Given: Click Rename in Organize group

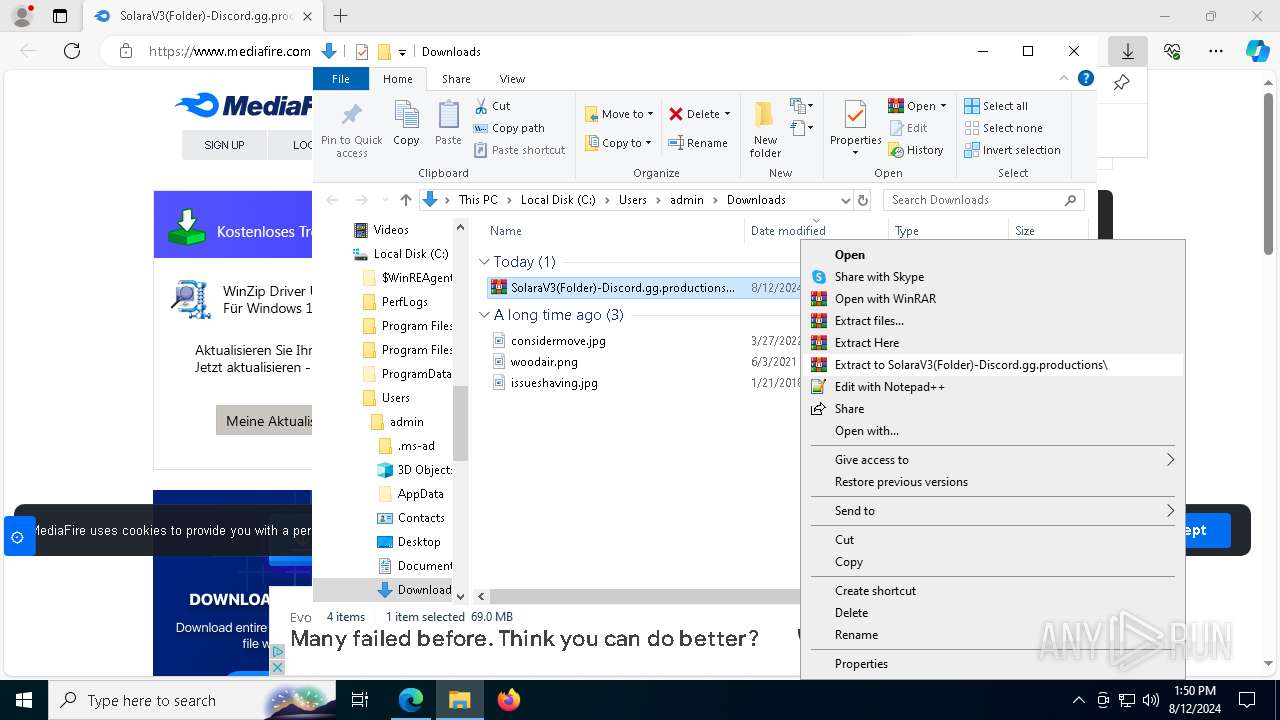Looking at the screenshot, I should 698,143.
